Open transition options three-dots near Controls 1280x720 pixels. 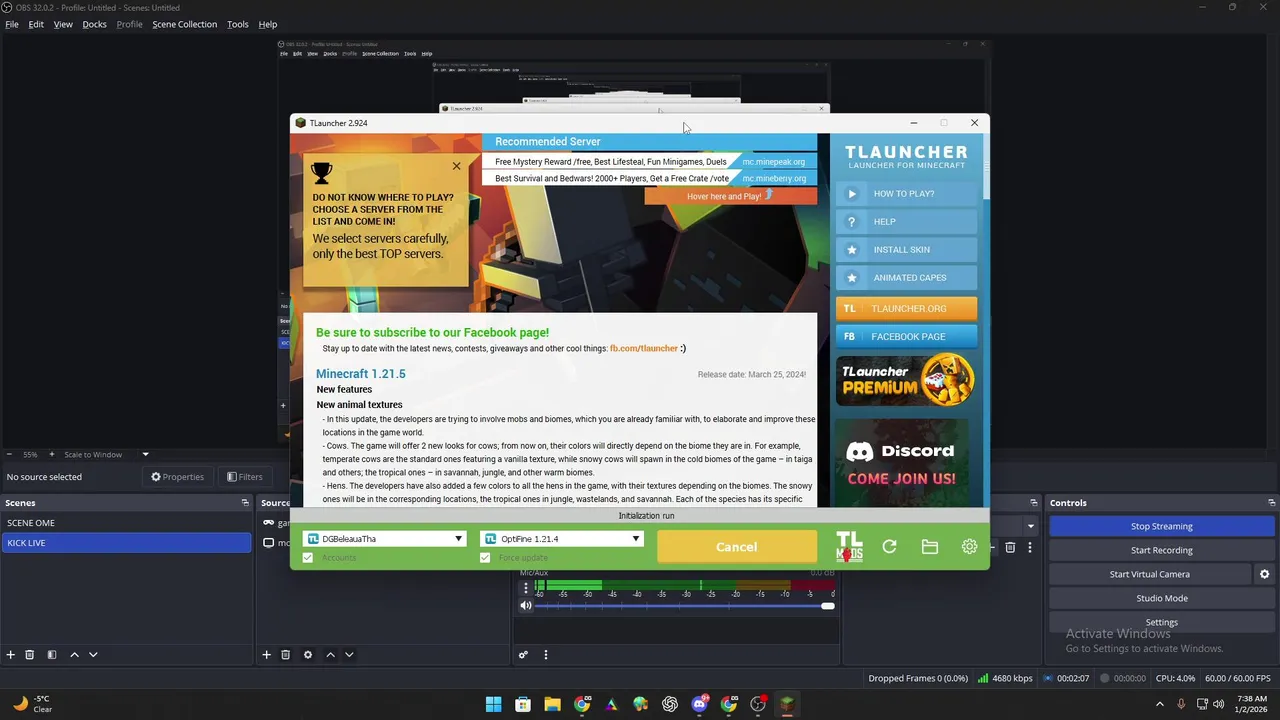[1029, 547]
